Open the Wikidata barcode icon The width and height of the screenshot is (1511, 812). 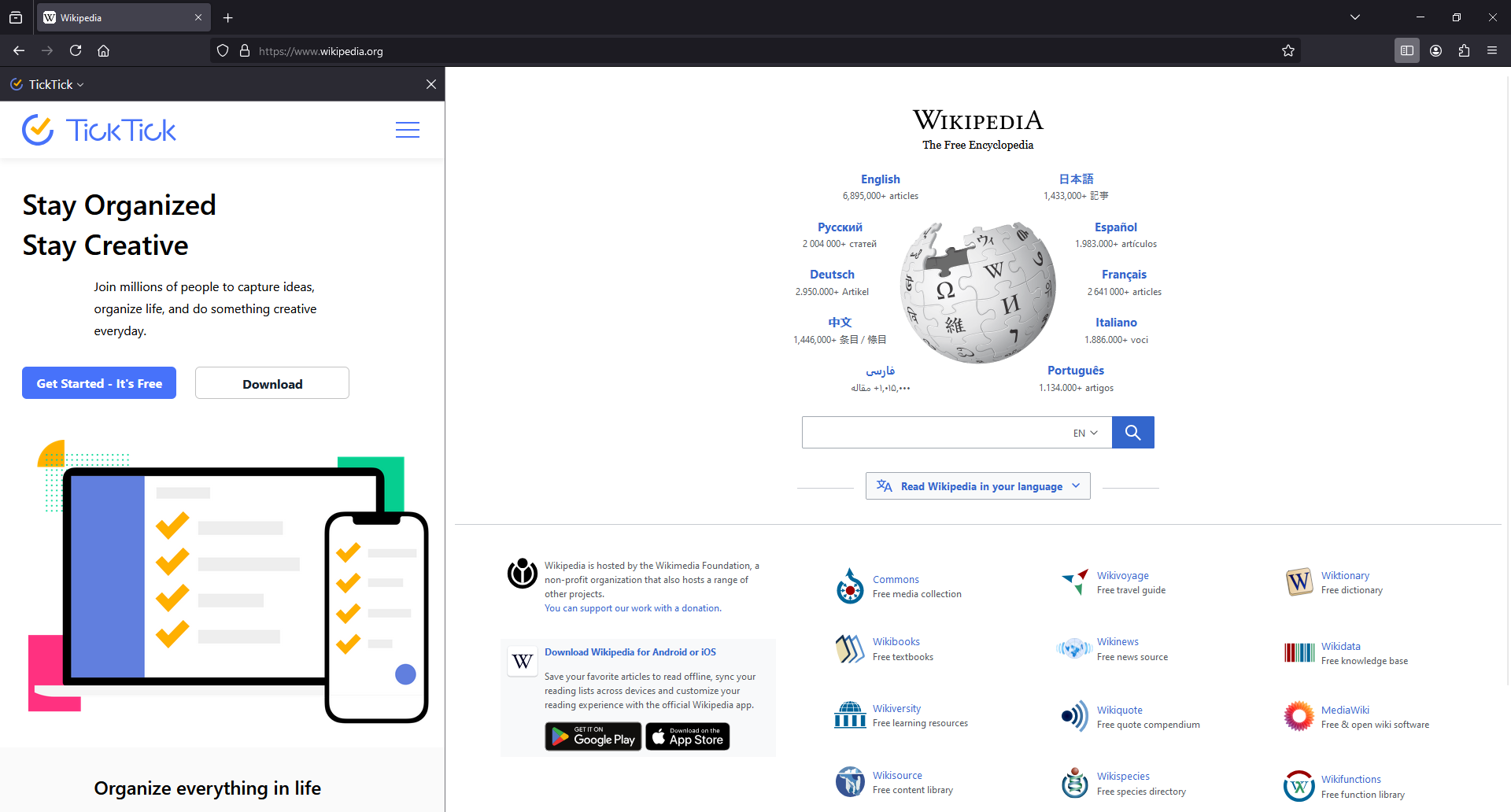1299,652
